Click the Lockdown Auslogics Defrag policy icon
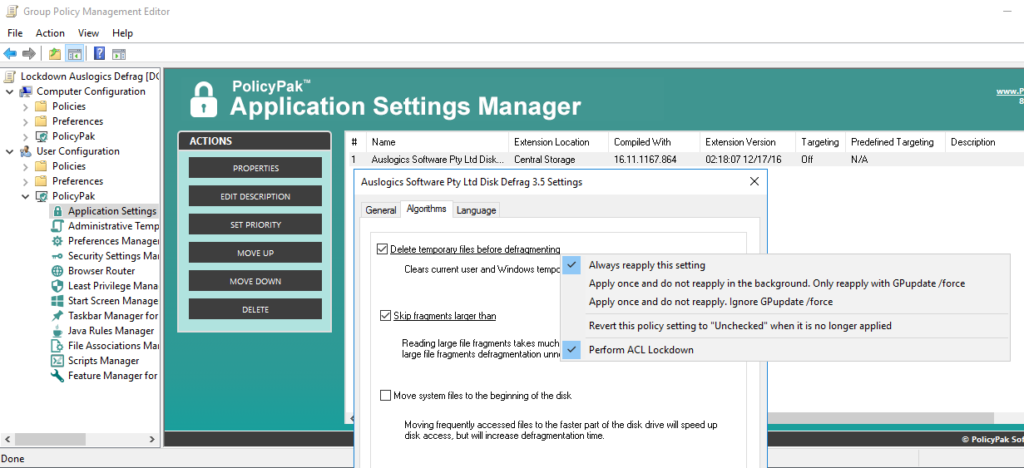The width and height of the screenshot is (1024, 468). [10, 76]
